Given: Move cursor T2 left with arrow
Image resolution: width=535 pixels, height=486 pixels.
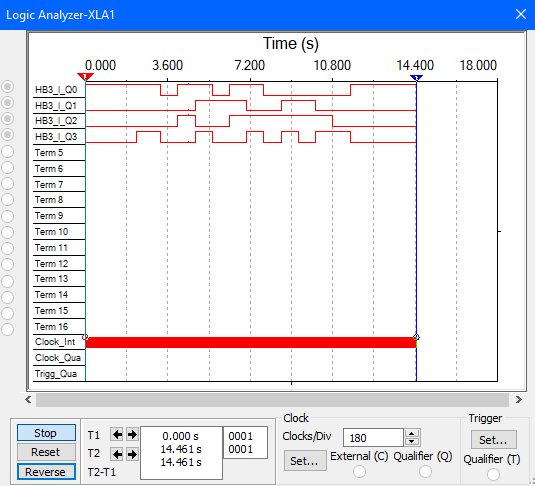Looking at the screenshot, I should [x=117, y=454].
